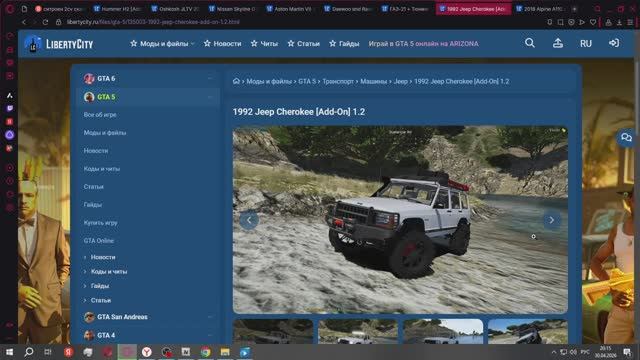Expand the 'Новости' sub-item chevron

[x=85, y=257]
